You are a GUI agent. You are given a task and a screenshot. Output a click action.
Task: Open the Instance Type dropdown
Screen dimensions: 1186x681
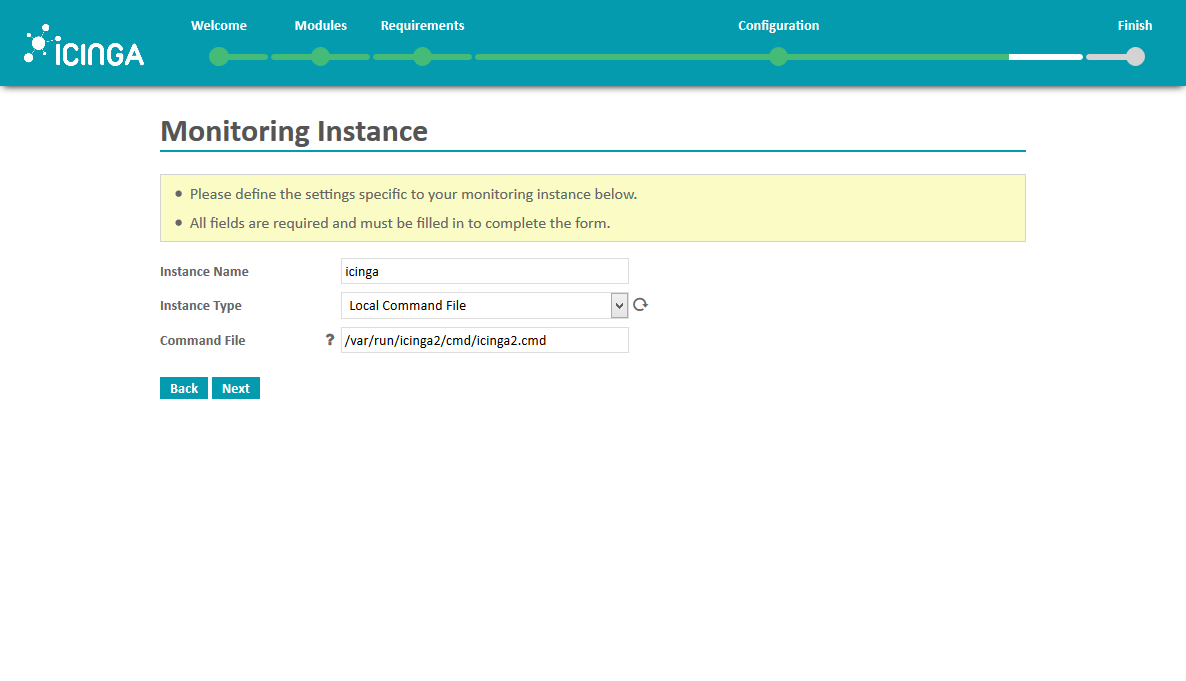click(x=484, y=306)
